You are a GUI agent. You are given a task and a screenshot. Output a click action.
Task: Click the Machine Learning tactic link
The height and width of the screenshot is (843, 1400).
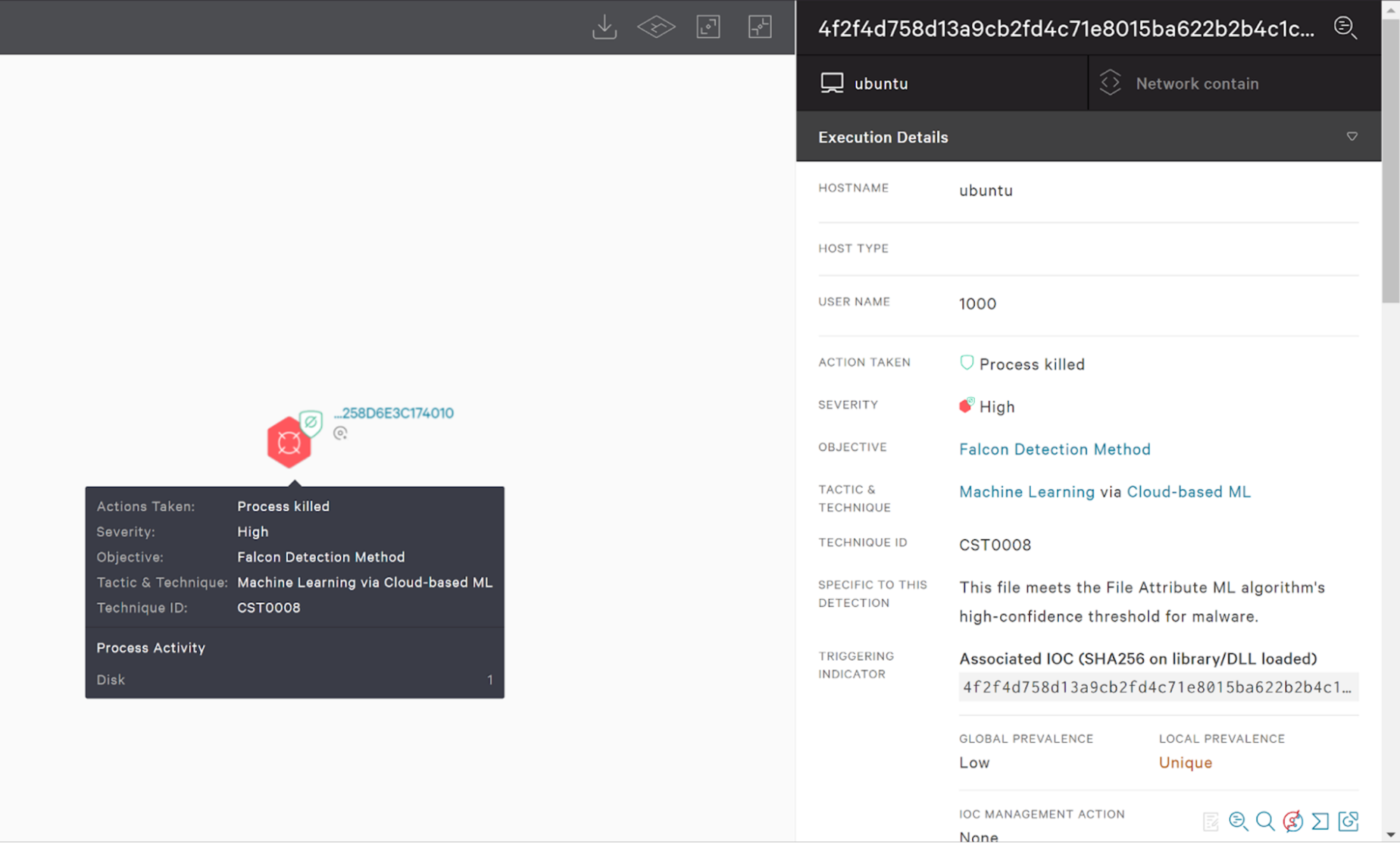tap(1026, 492)
